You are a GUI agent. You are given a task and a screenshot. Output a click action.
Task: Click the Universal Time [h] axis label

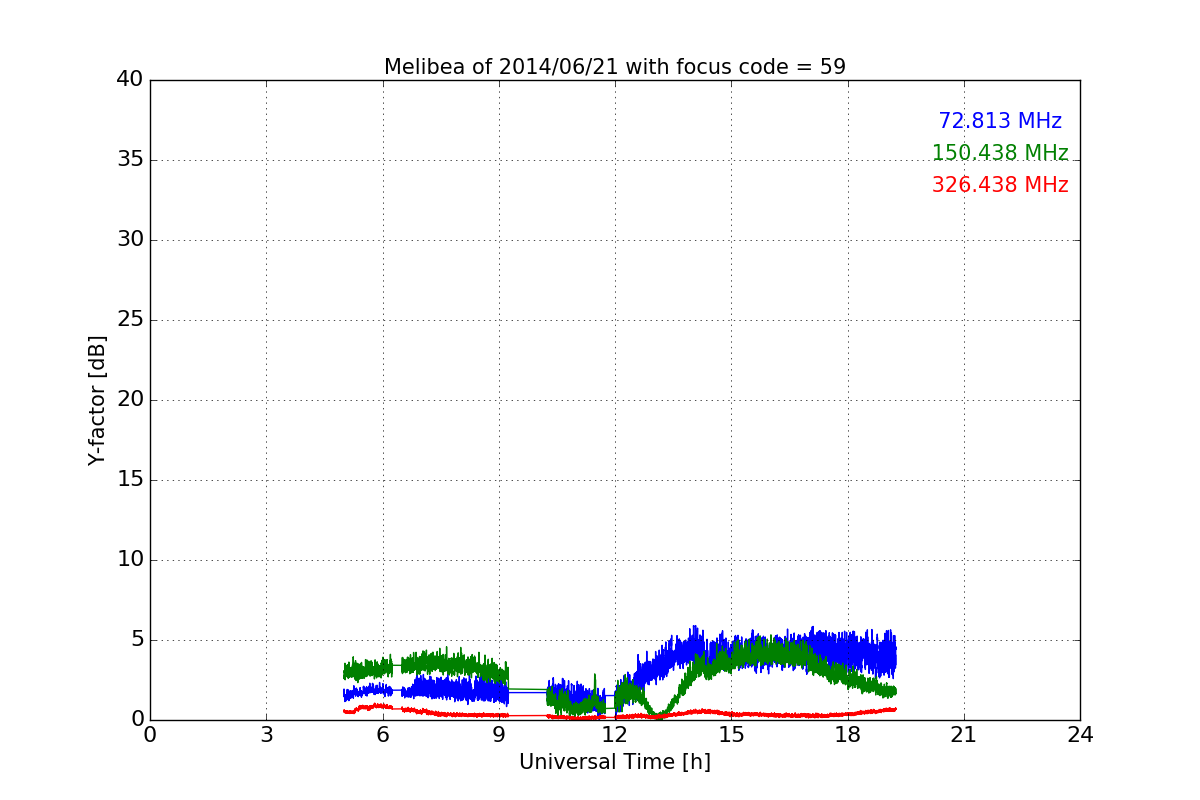[615, 762]
